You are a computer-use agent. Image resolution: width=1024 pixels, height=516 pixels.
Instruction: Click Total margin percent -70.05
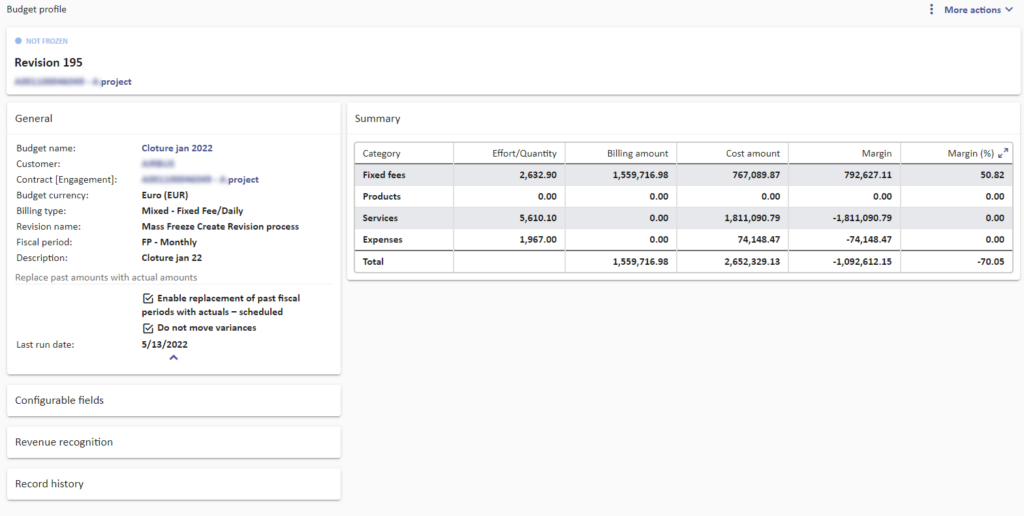[991, 262]
